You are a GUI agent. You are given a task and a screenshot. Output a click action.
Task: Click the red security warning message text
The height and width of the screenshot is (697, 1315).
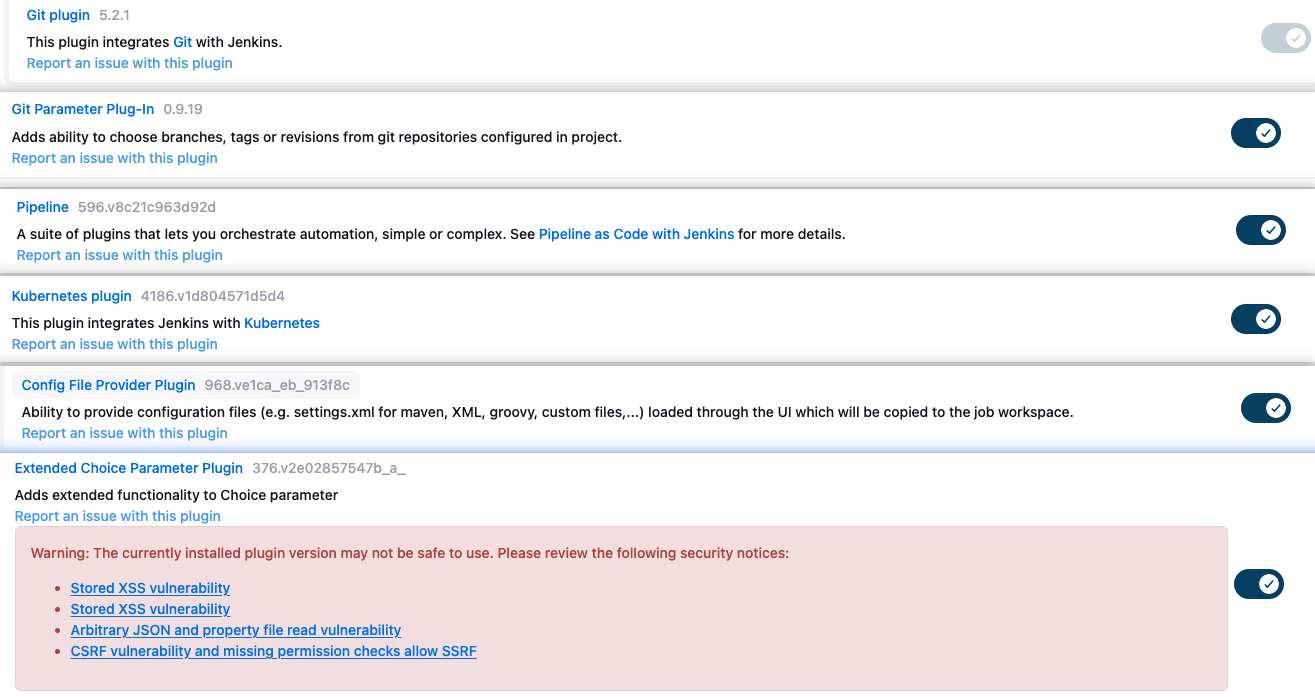(x=410, y=553)
